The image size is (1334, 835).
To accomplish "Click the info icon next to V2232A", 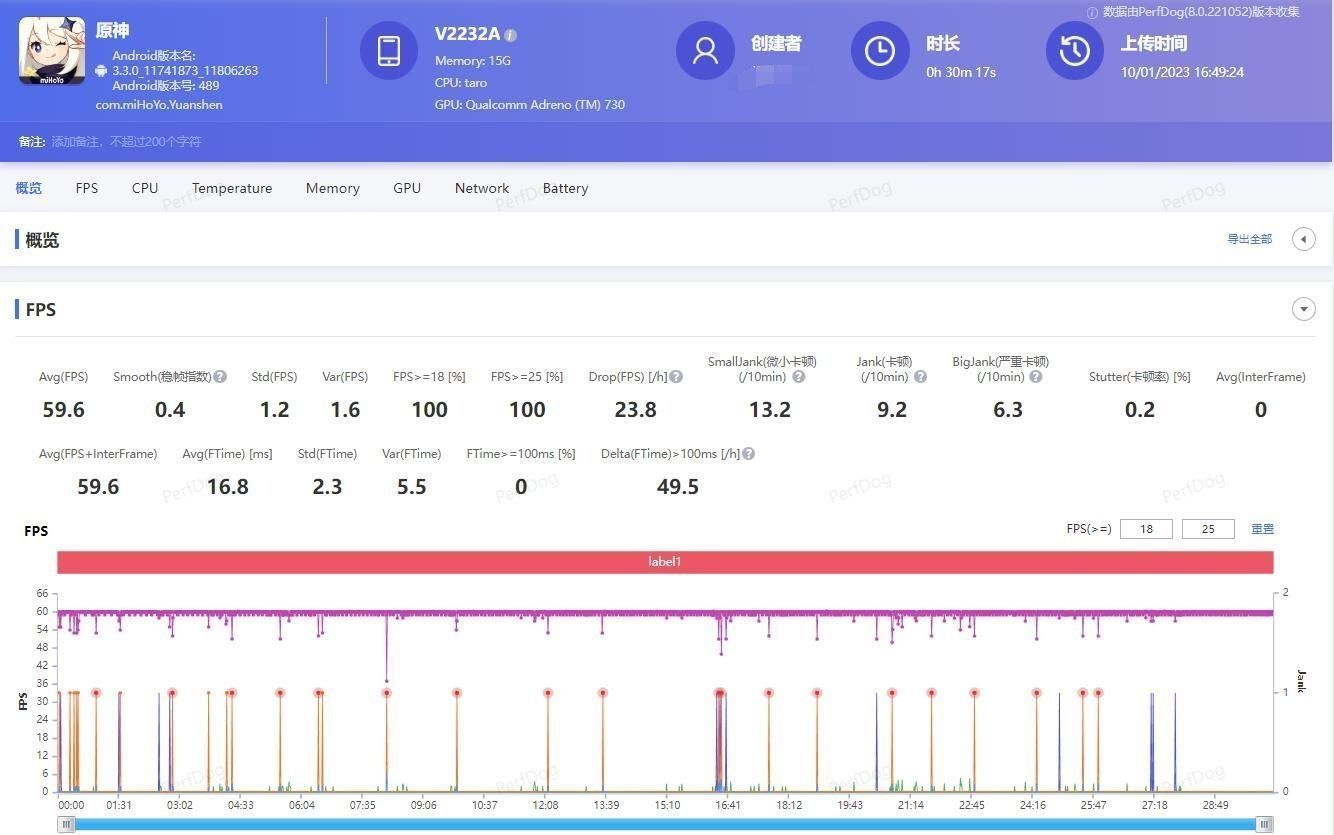I will coord(511,35).
